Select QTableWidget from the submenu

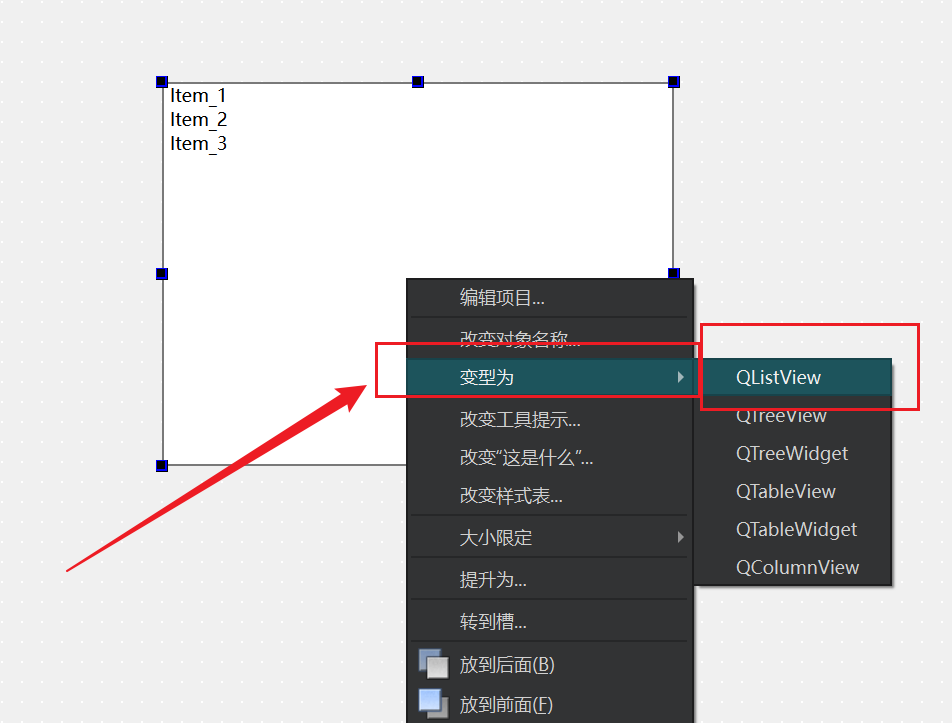click(x=796, y=529)
